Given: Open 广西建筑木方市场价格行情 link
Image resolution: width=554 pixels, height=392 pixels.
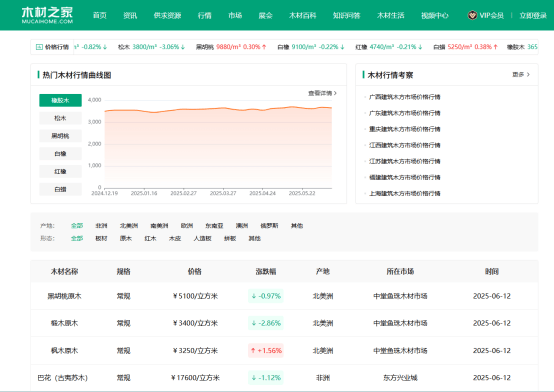Looking at the screenshot, I should pyautogui.click(x=405, y=97).
